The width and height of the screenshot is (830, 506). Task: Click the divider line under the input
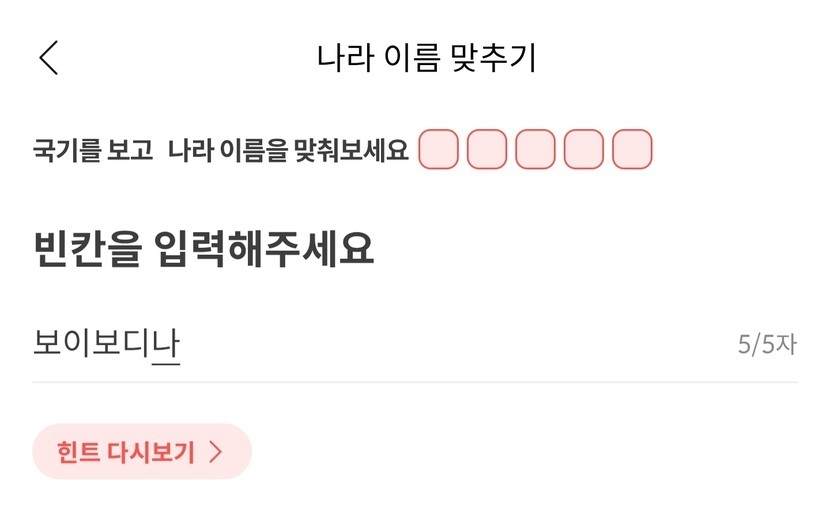[x=414, y=382]
